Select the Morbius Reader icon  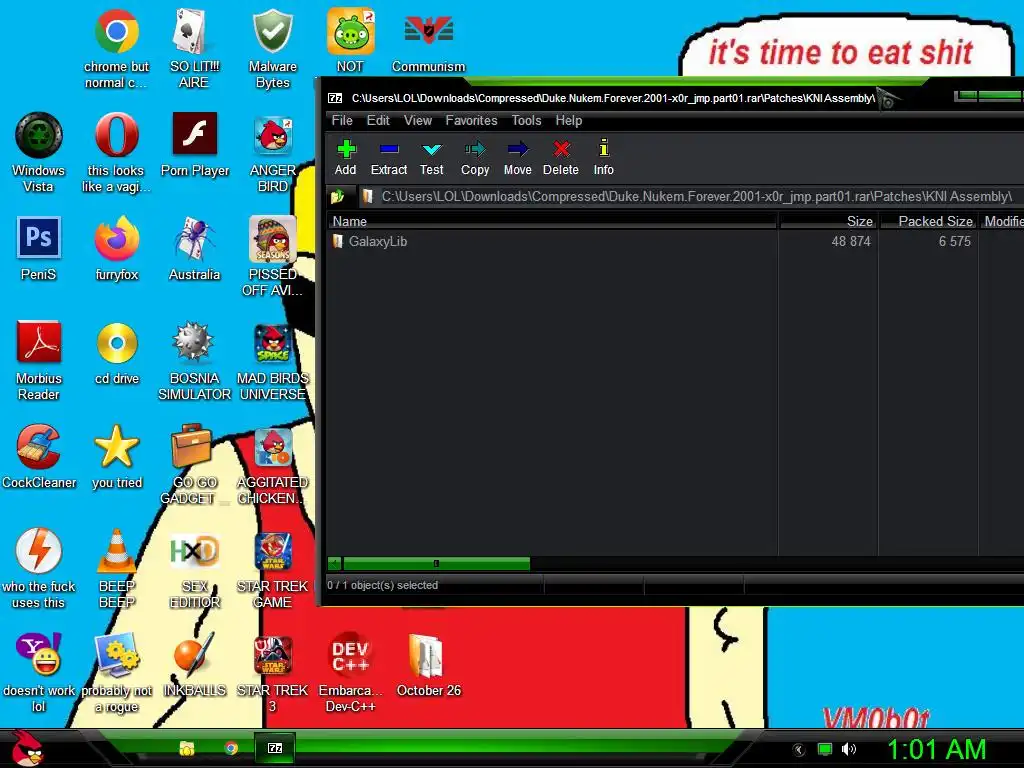pos(39,360)
